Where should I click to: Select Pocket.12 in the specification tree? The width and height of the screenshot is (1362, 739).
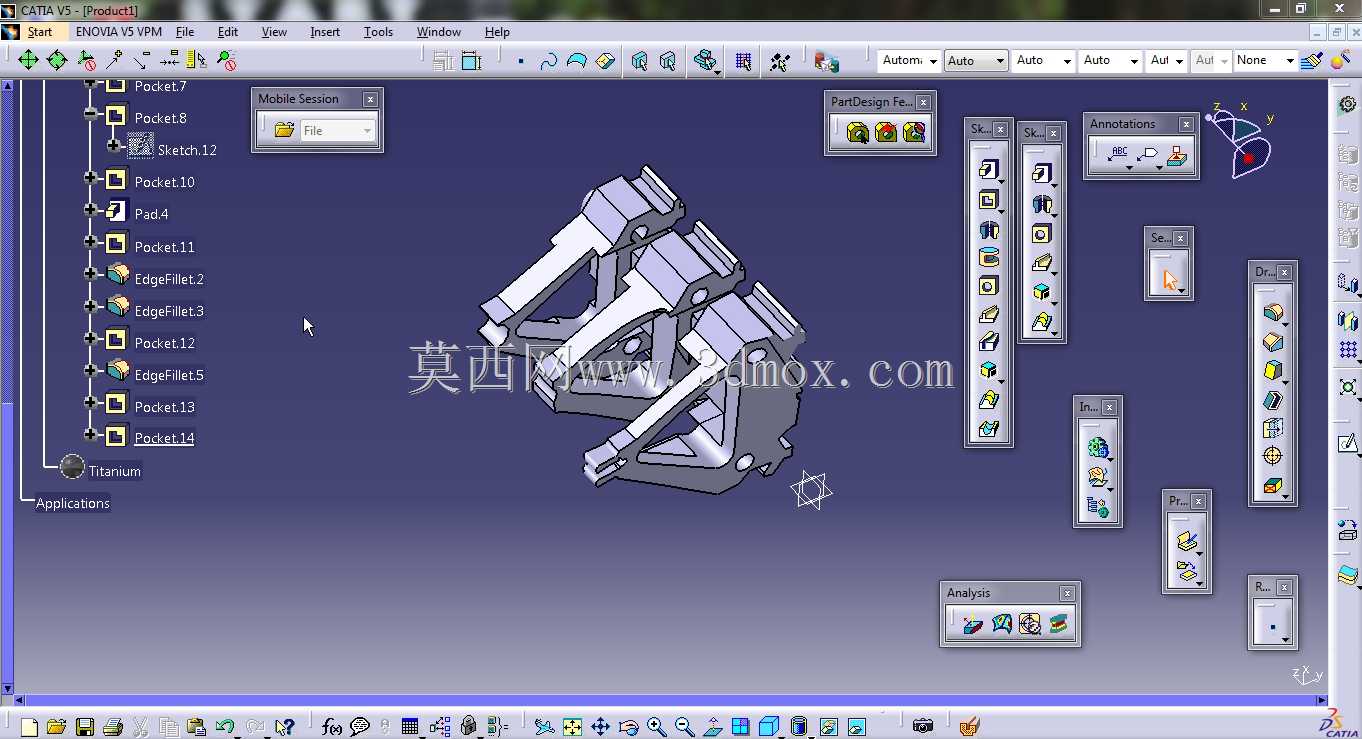165,343
